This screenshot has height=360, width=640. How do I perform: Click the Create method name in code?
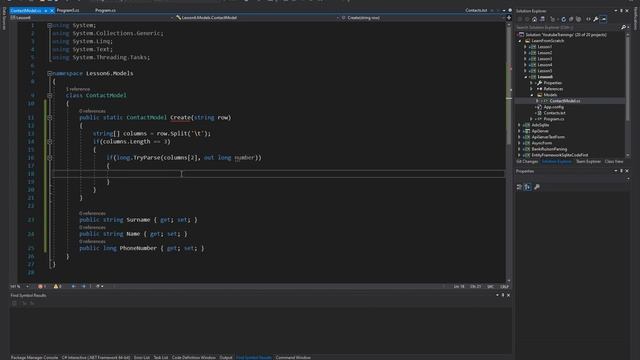180,118
